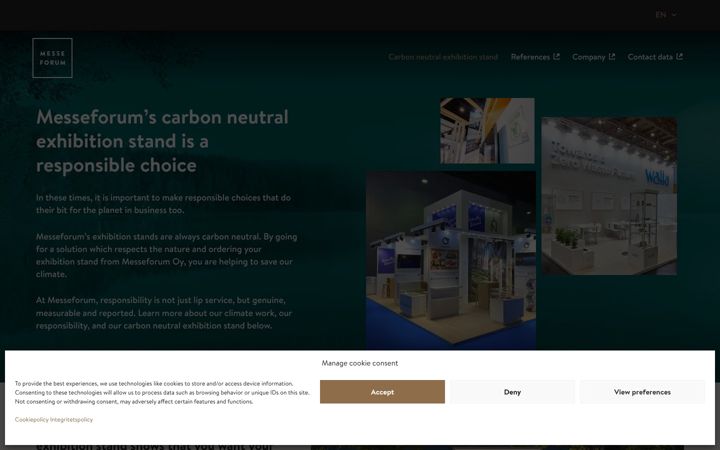Open the Company menu link
Screen dimensions: 720x450
[x=589, y=57]
